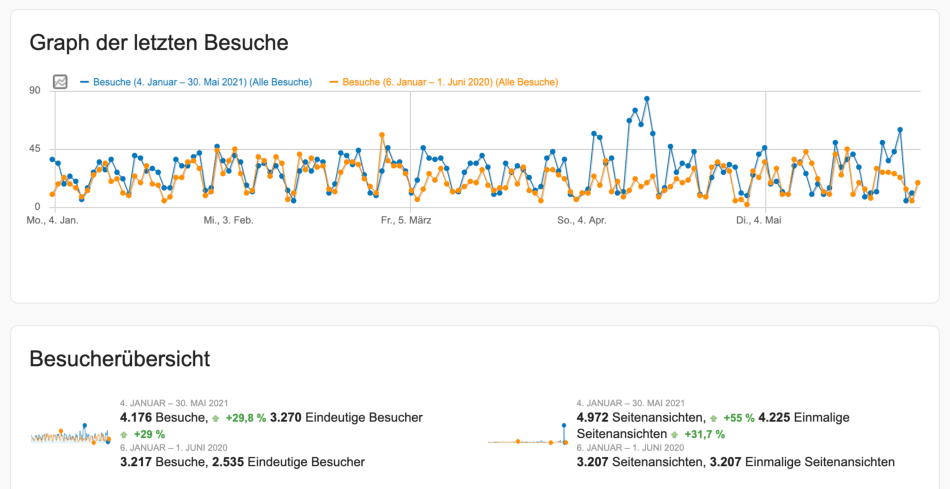Click the '3.217 Besuche' 2020 comparison value
The width and height of the screenshot is (950, 489).
coord(162,462)
